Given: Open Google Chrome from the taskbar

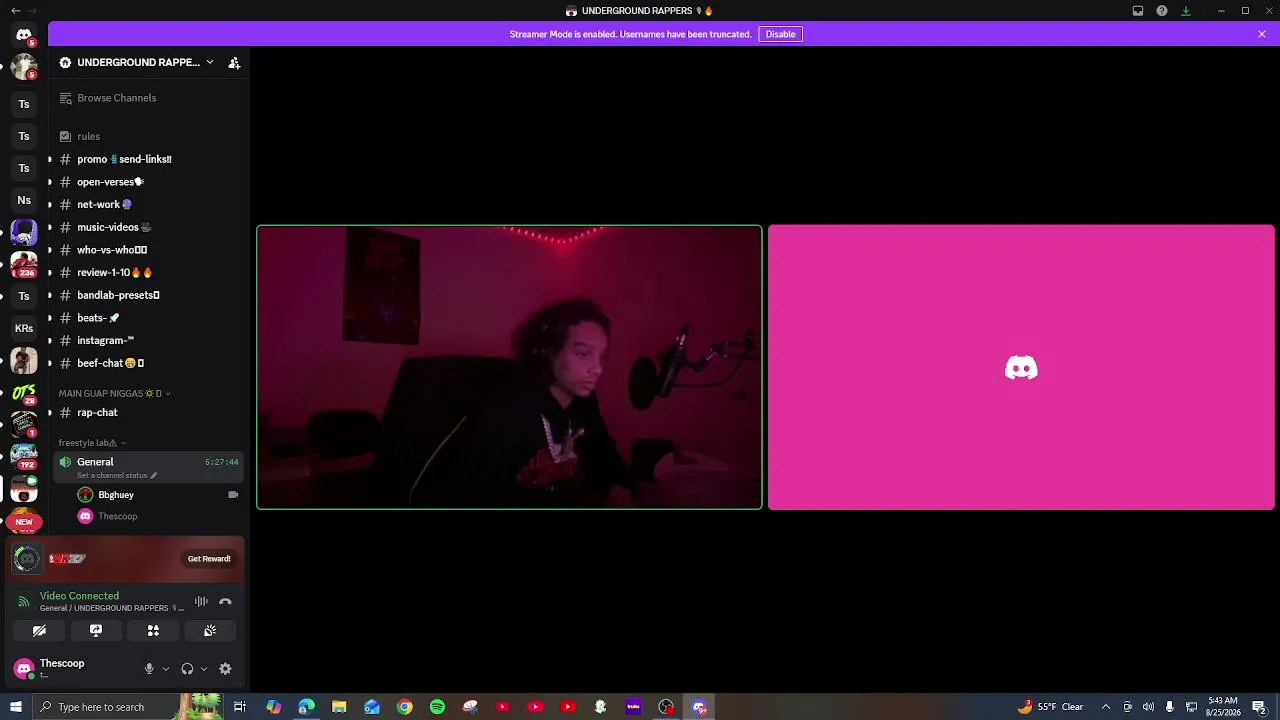Looking at the screenshot, I should [404, 707].
